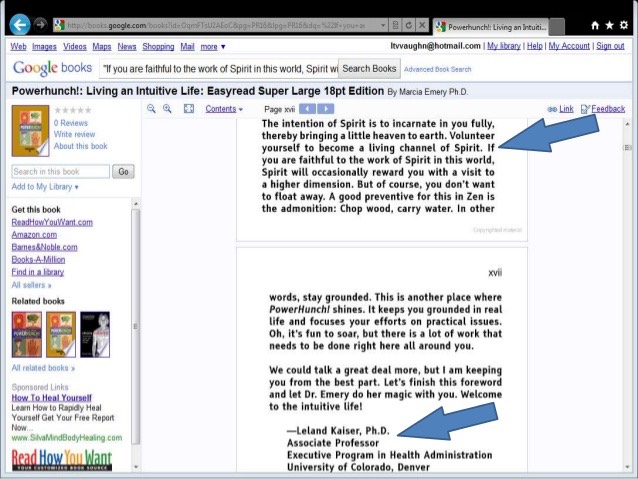Image resolution: width=638 pixels, height=479 pixels.
Task: Open a new blank browser tab
Action: click(x=557, y=27)
